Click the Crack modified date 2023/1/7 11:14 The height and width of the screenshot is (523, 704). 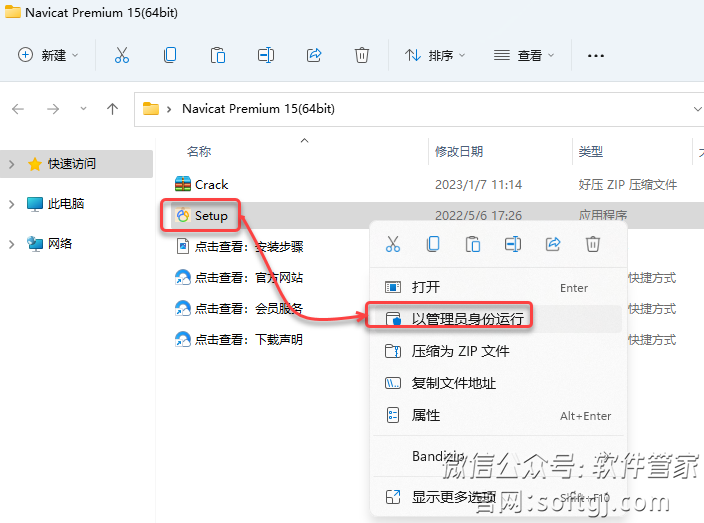[478, 185]
